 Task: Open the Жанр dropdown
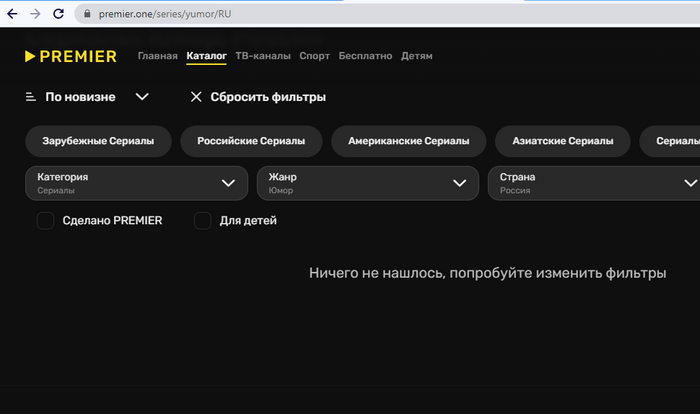[x=367, y=183]
